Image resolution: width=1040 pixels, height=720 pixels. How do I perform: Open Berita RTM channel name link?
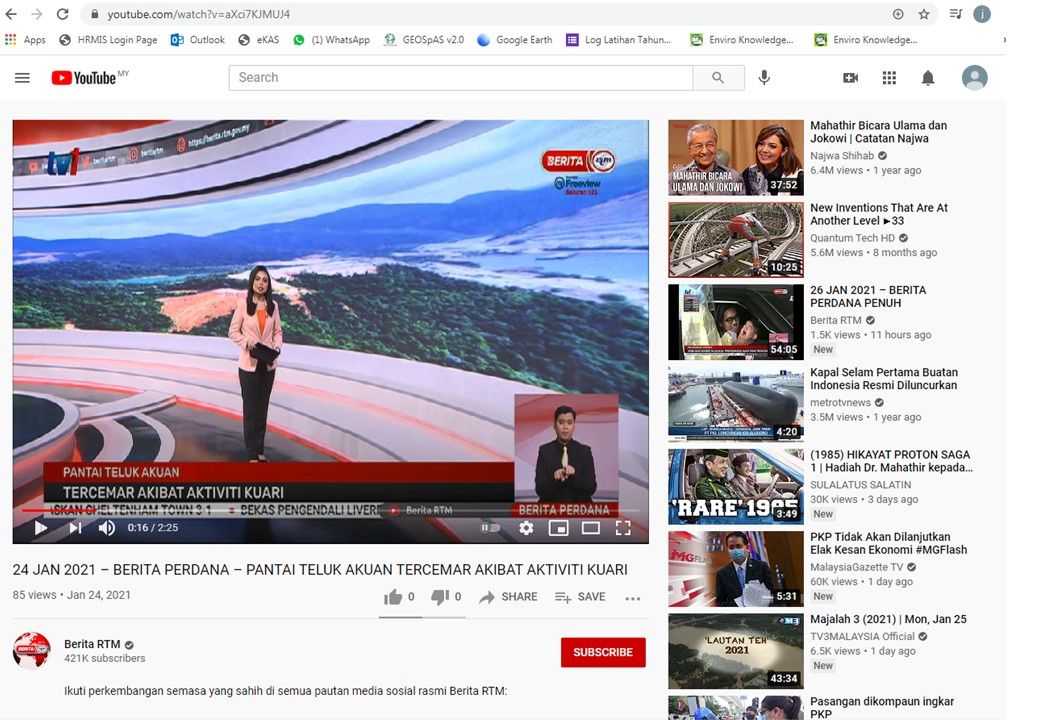tap(92, 644)
